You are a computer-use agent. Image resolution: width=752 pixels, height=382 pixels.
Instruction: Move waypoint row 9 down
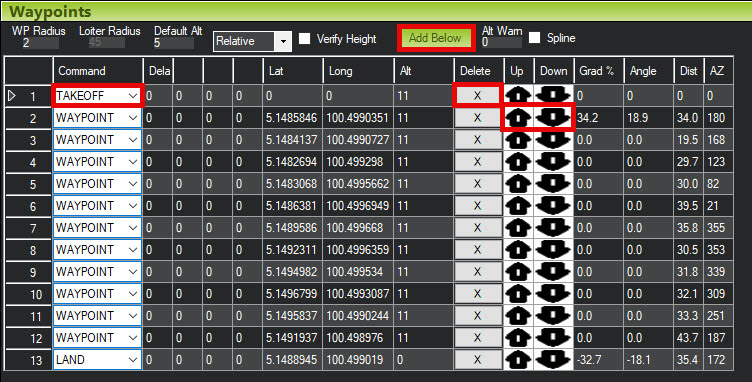point(553,272)
